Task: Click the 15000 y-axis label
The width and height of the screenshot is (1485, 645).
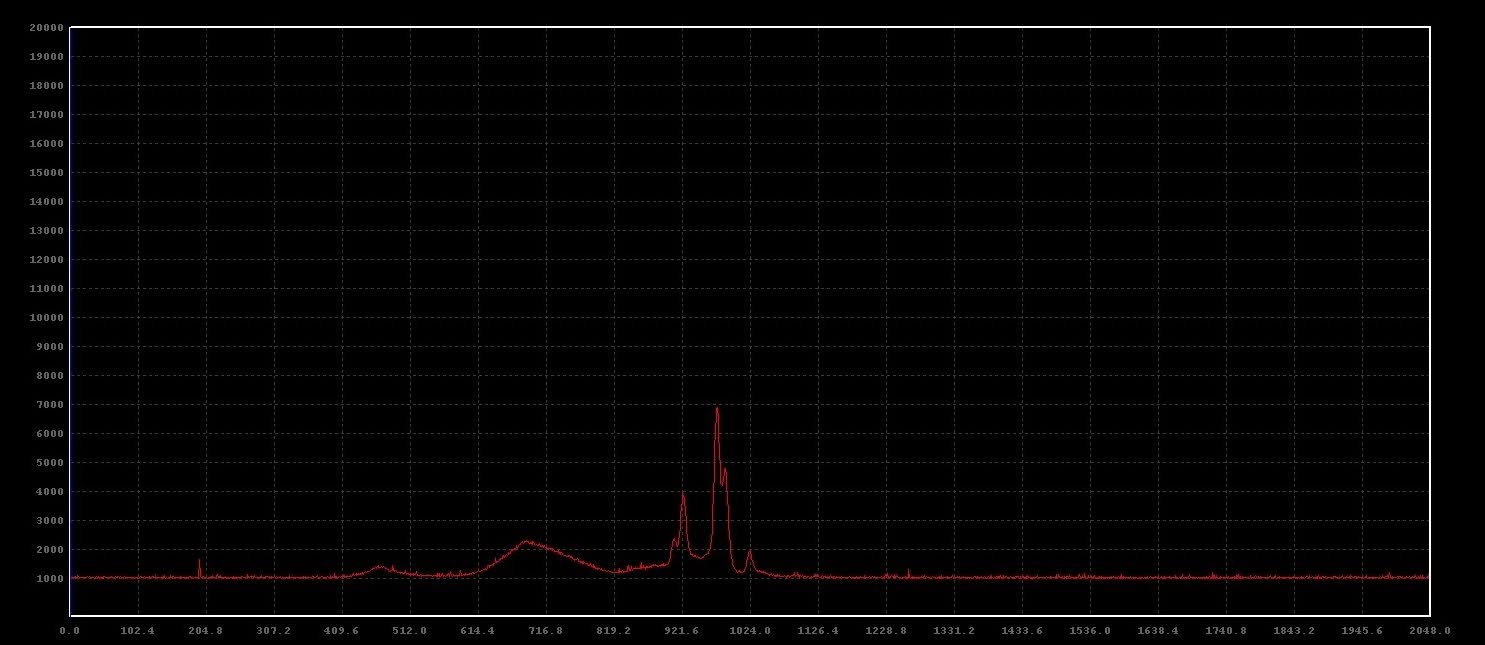Action: point(47,173)
